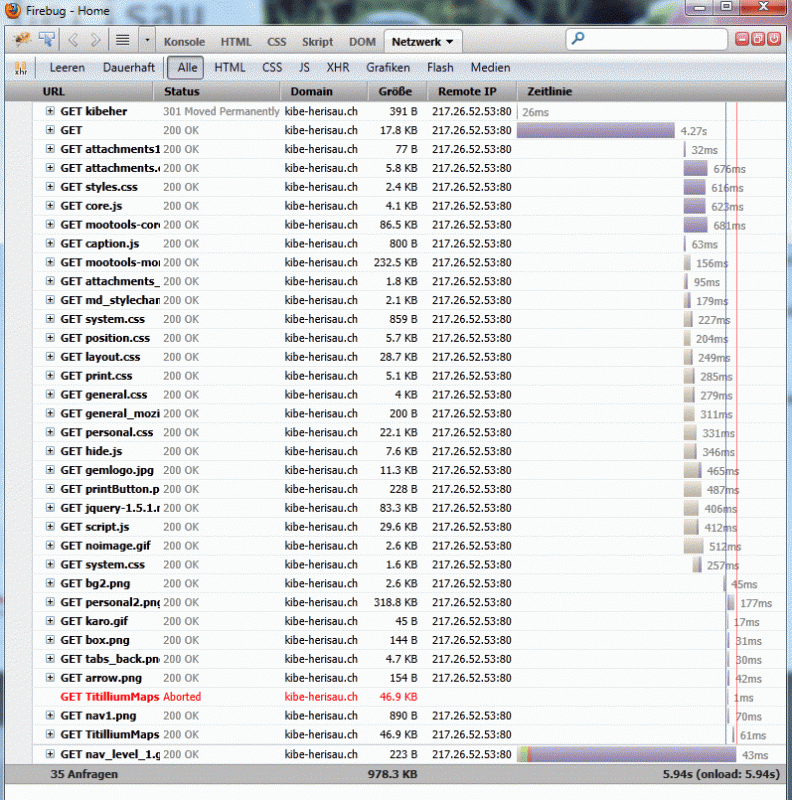Go back with the left arrow icon
The height and width of the screenshot is (800, 792).
tap(73, 40)
